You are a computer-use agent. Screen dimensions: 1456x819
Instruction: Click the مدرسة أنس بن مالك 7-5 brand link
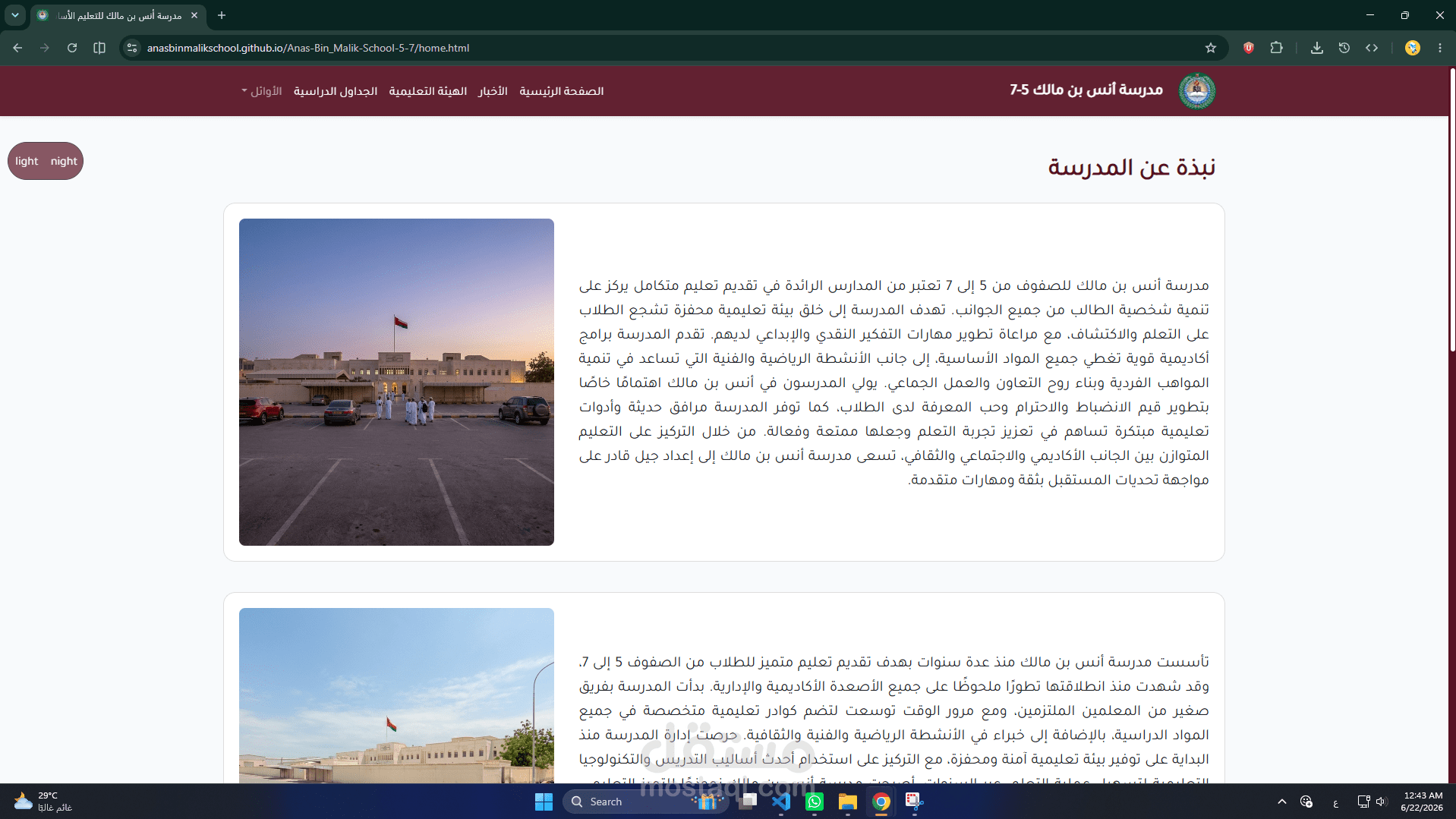(1086, 90)
